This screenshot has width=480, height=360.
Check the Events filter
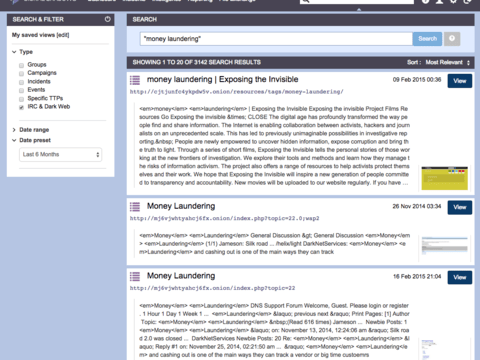21,90
